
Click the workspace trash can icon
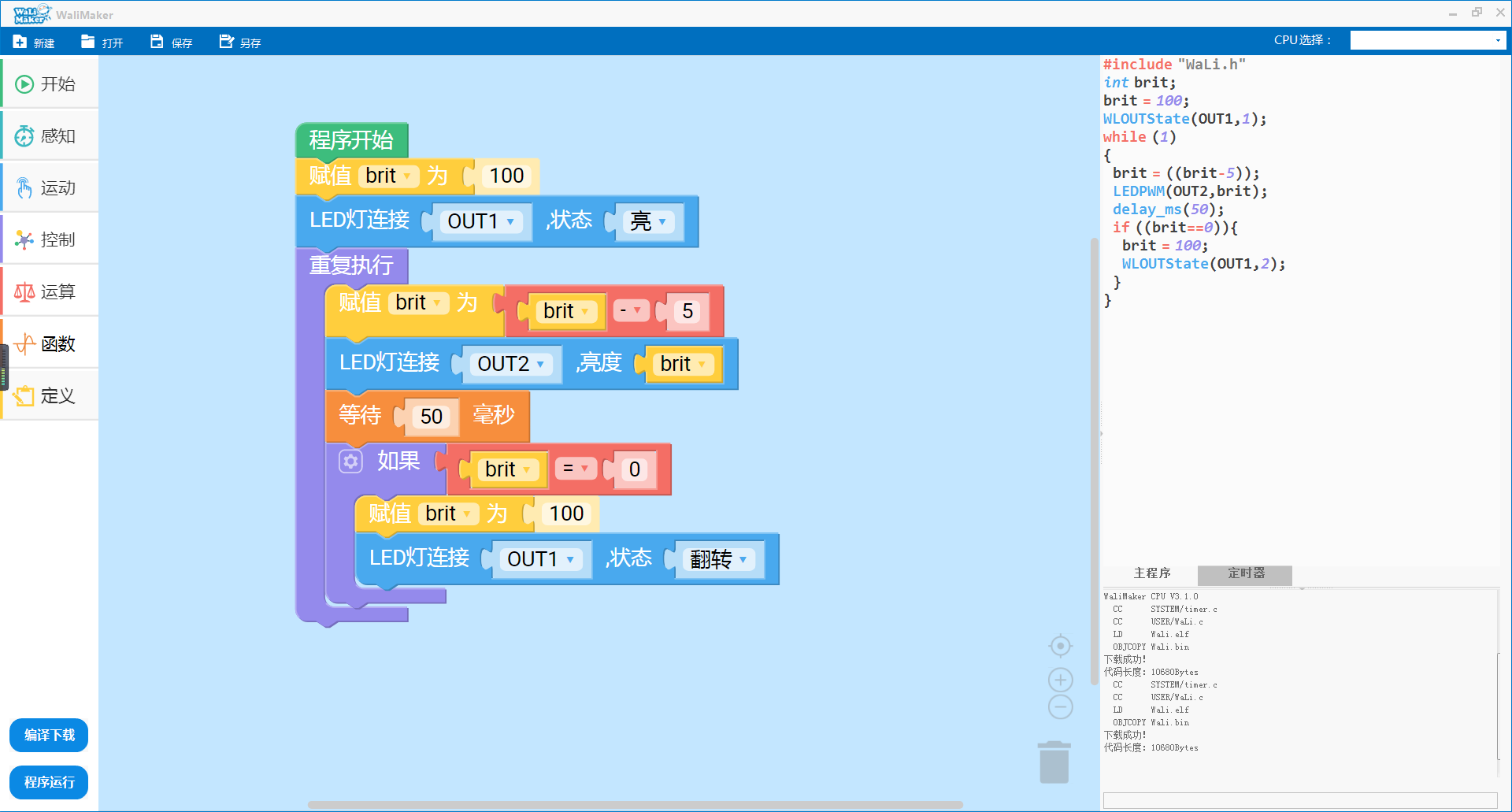pyautogui.click(x=1054, y=762)
